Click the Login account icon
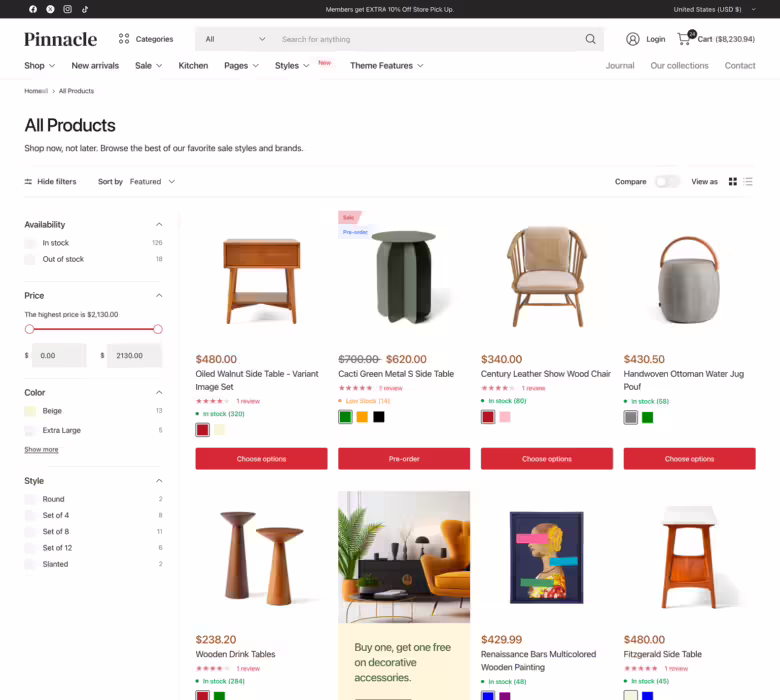 click(x=633, y=39)
